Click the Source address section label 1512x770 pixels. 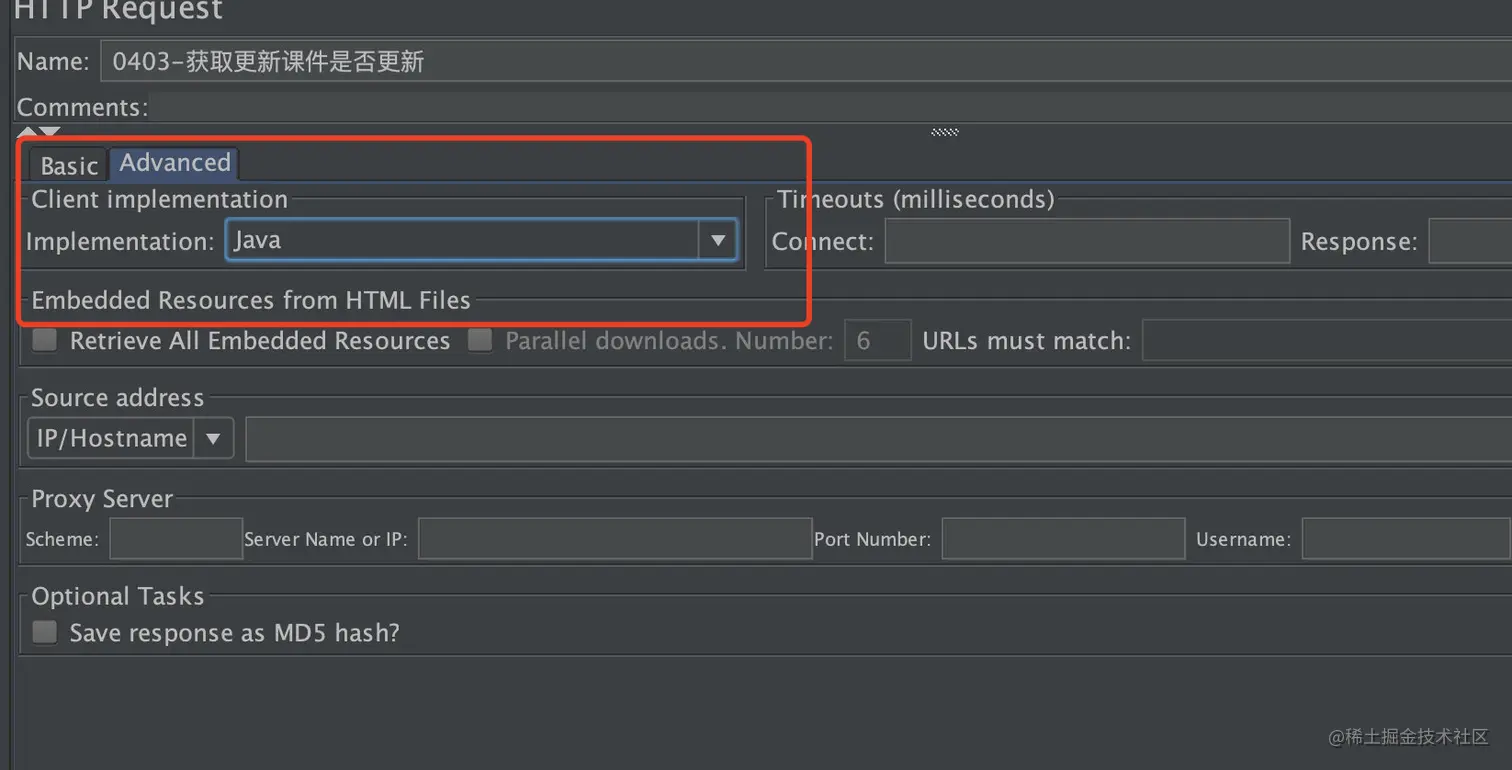point(118,397)
